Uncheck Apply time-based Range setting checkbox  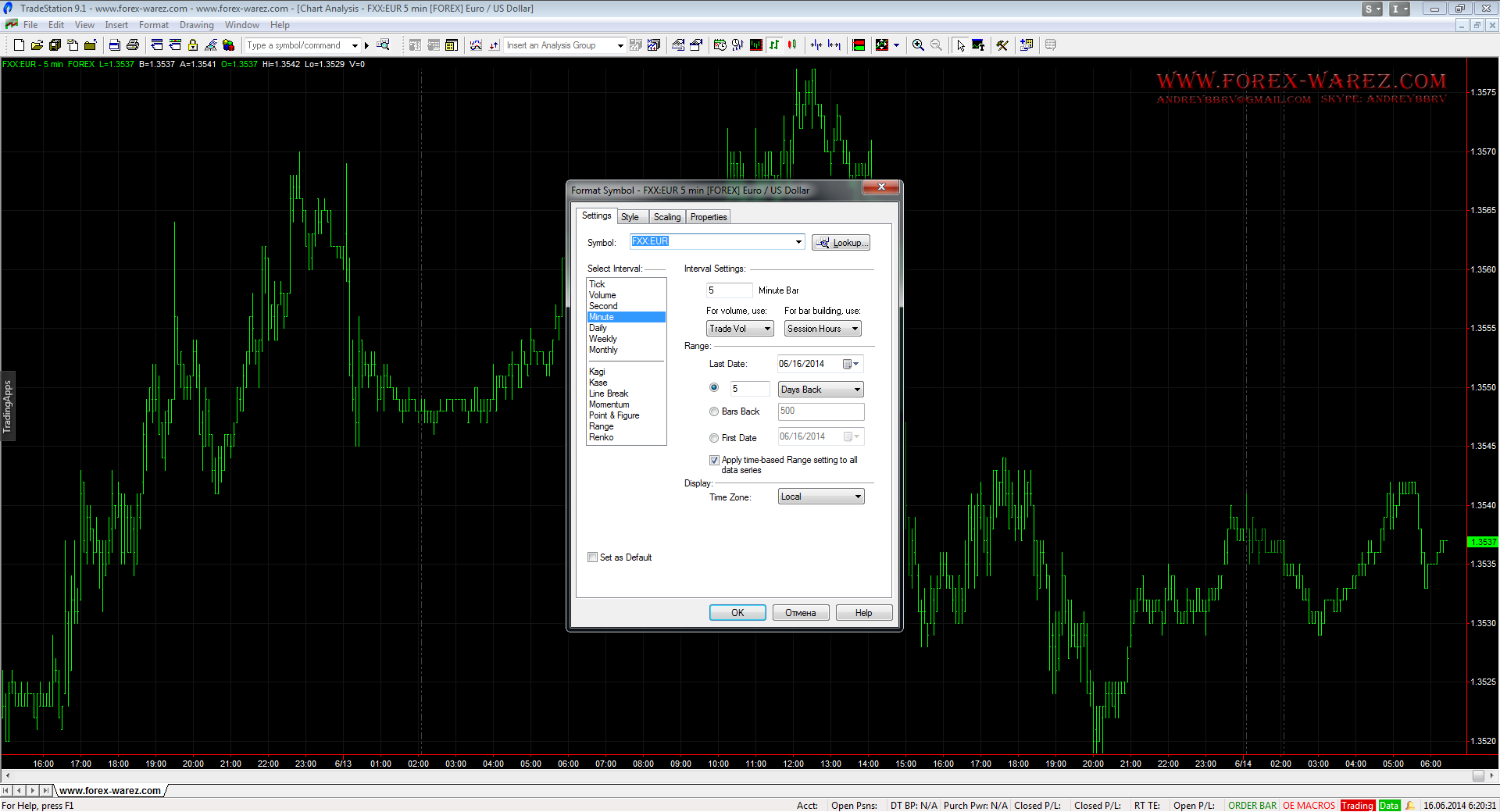(714, 461)
